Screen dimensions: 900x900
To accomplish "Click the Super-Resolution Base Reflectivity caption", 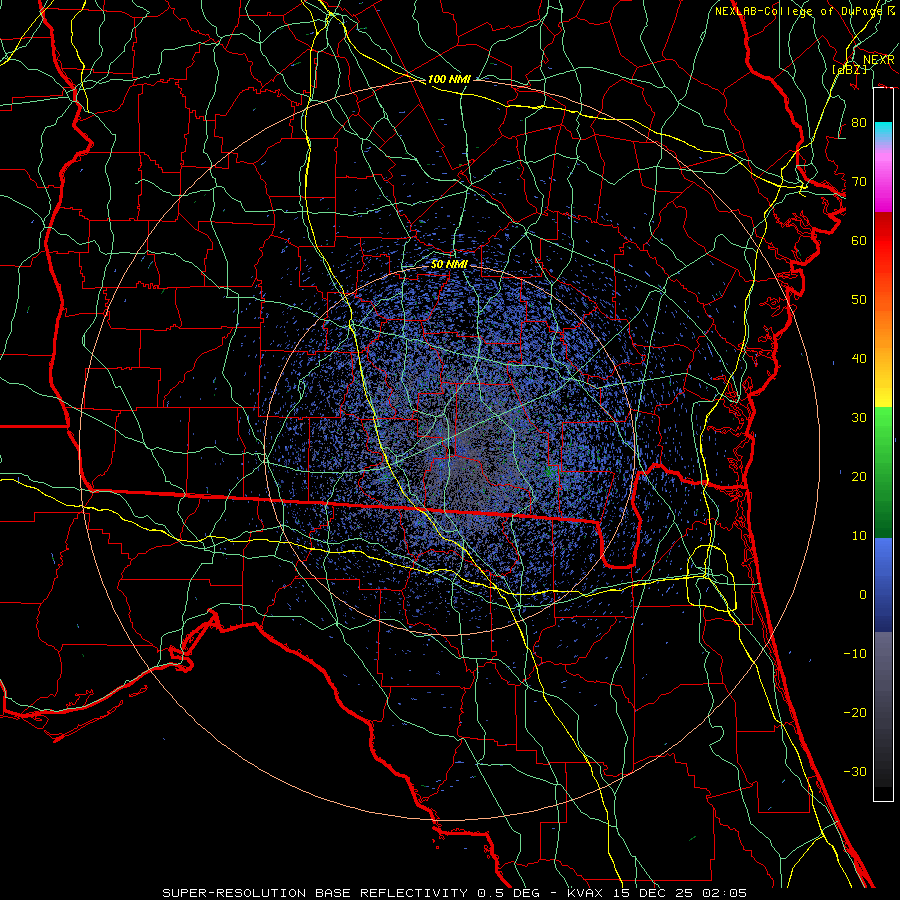I will point(454,893).
